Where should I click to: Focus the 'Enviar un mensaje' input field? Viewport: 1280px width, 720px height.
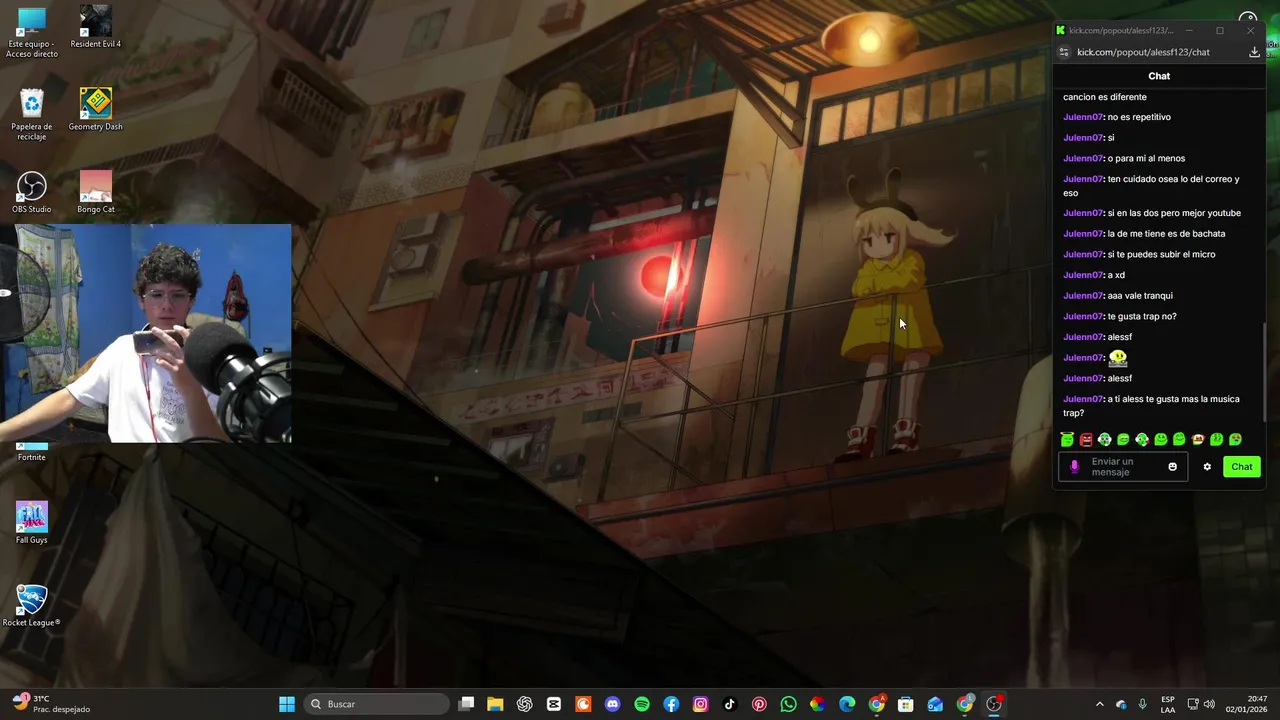(x=1123, y=467)
